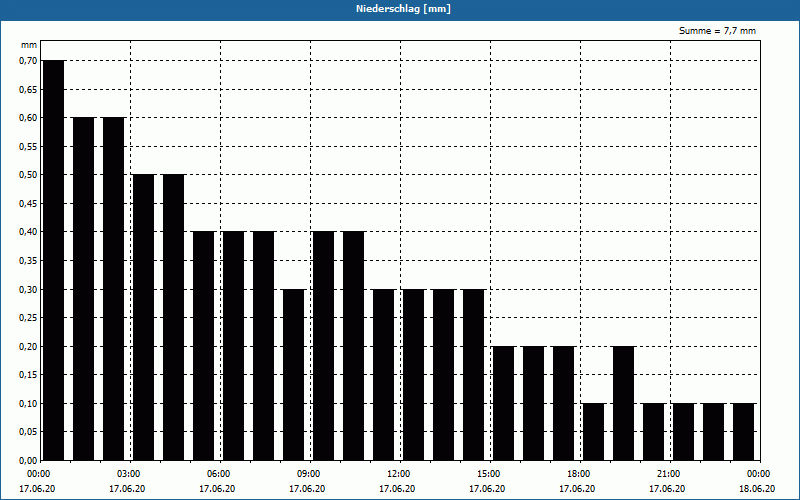This screenshot has height=500, width=800.
Task: Select the 0,40 y-axis value
Action: click(29, 232)
